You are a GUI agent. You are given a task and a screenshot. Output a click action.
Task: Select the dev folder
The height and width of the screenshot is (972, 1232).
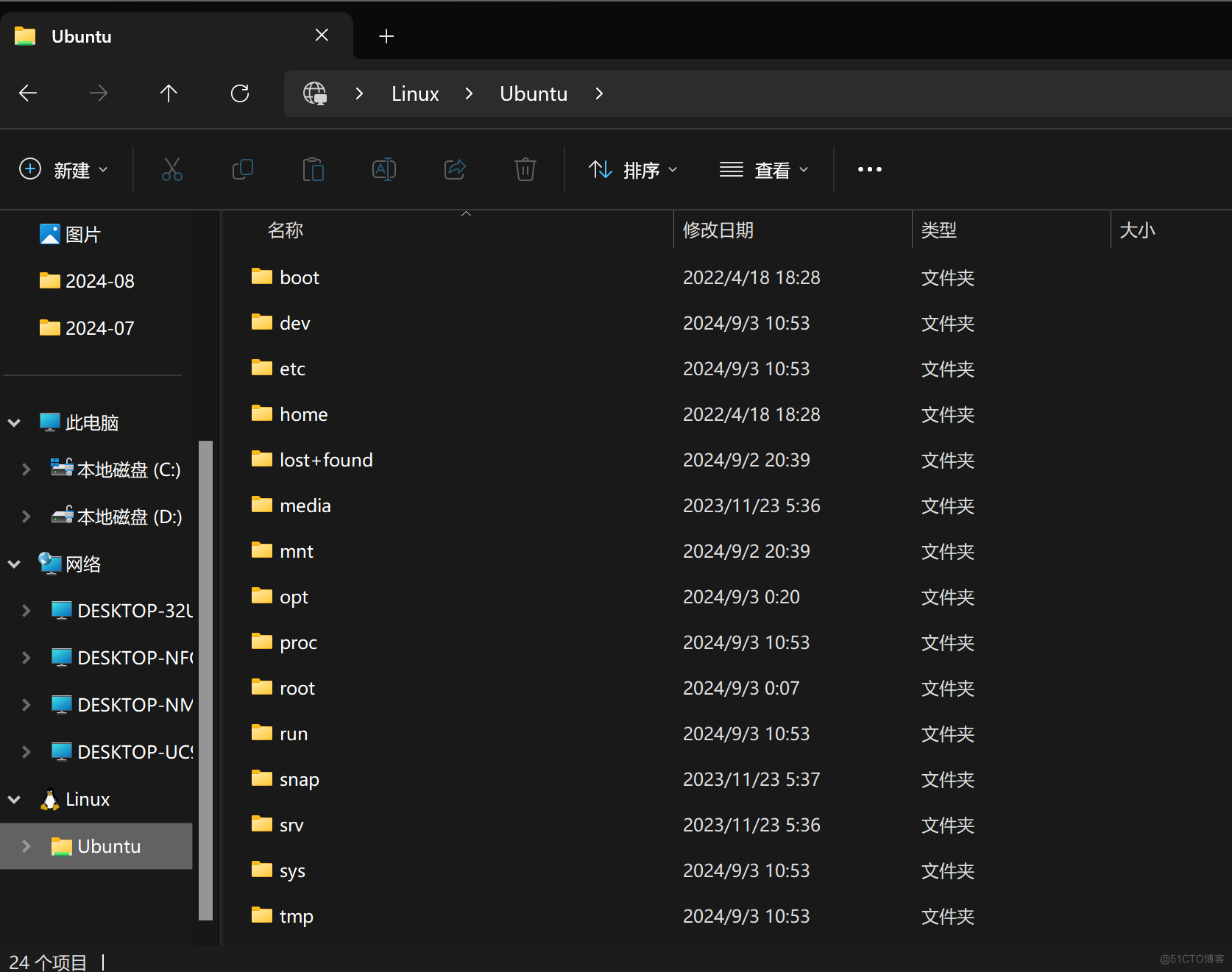pyautogui.click(x=280, y=323)
